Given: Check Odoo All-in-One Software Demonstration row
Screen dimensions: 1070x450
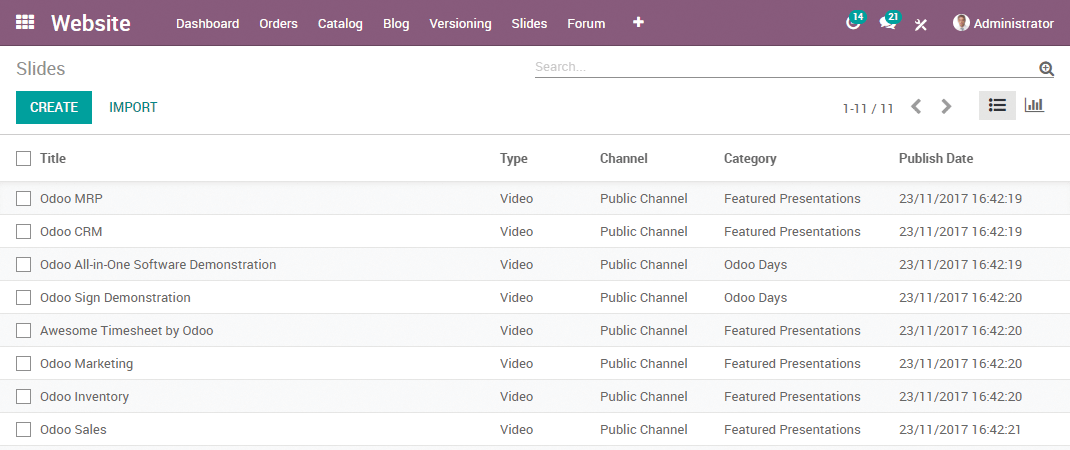Looking at the screenshot, I should [x=24, y=264].
